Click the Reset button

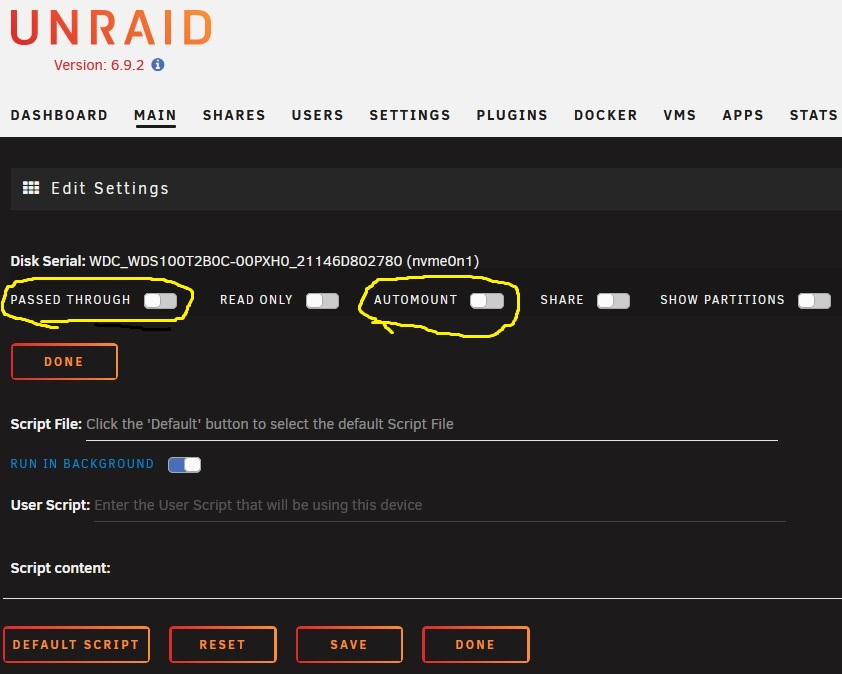click(x=222, y=644)
